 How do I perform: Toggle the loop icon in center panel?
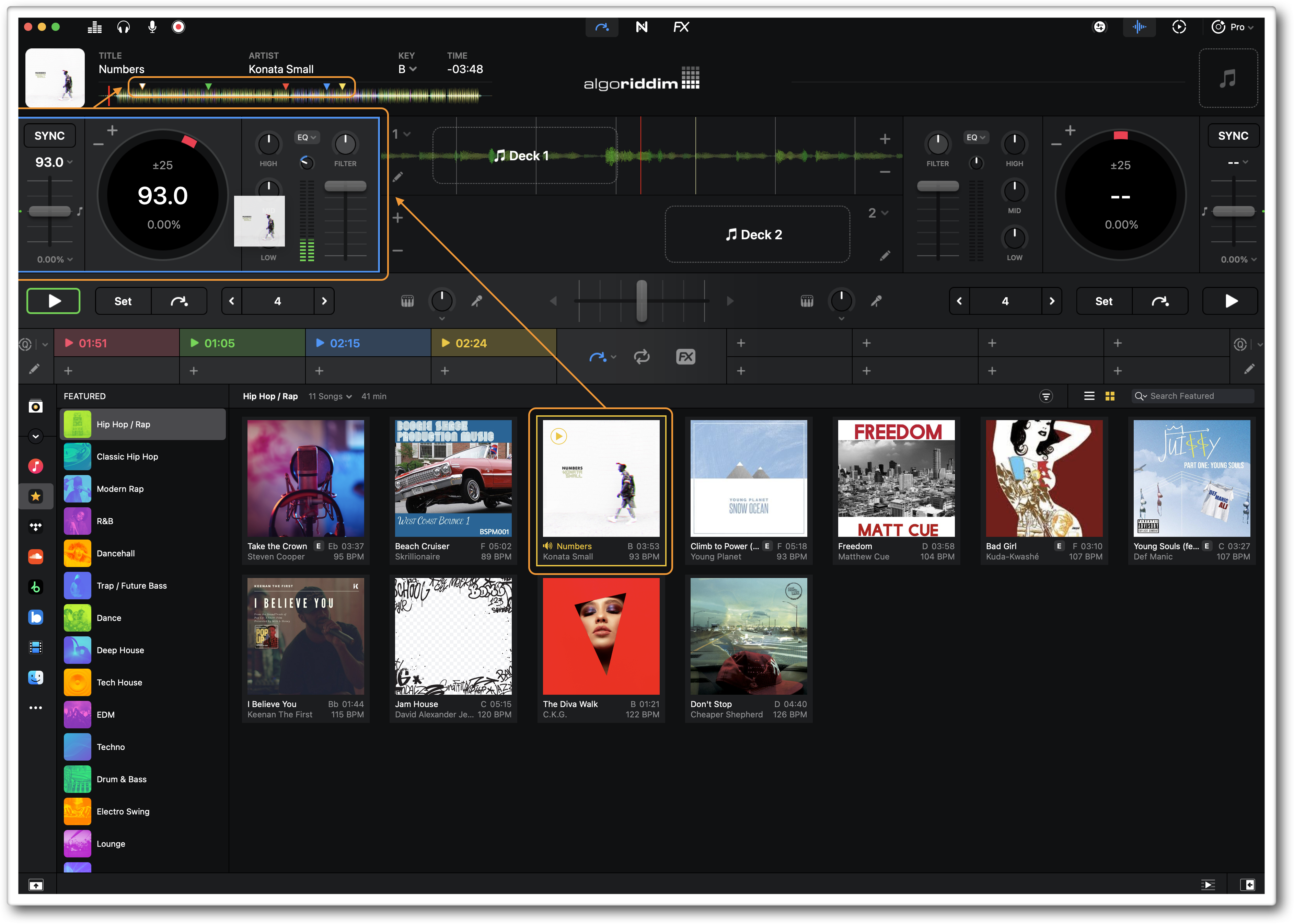tap(642, 357)
